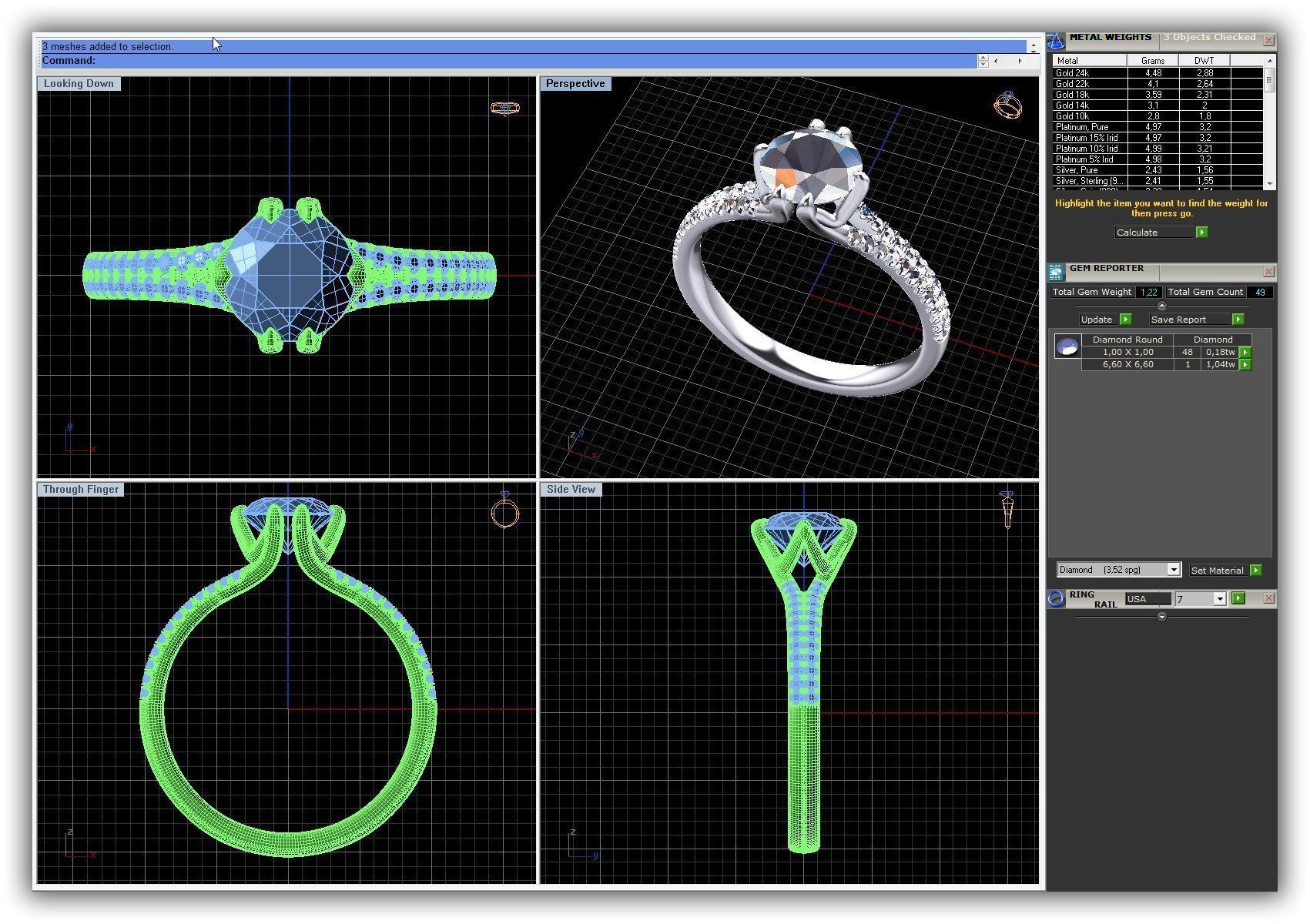Viewport: 1310px width, 924px height.
Task: Click green go arrow beside Save Report
Action: [x=1238, y=319]
